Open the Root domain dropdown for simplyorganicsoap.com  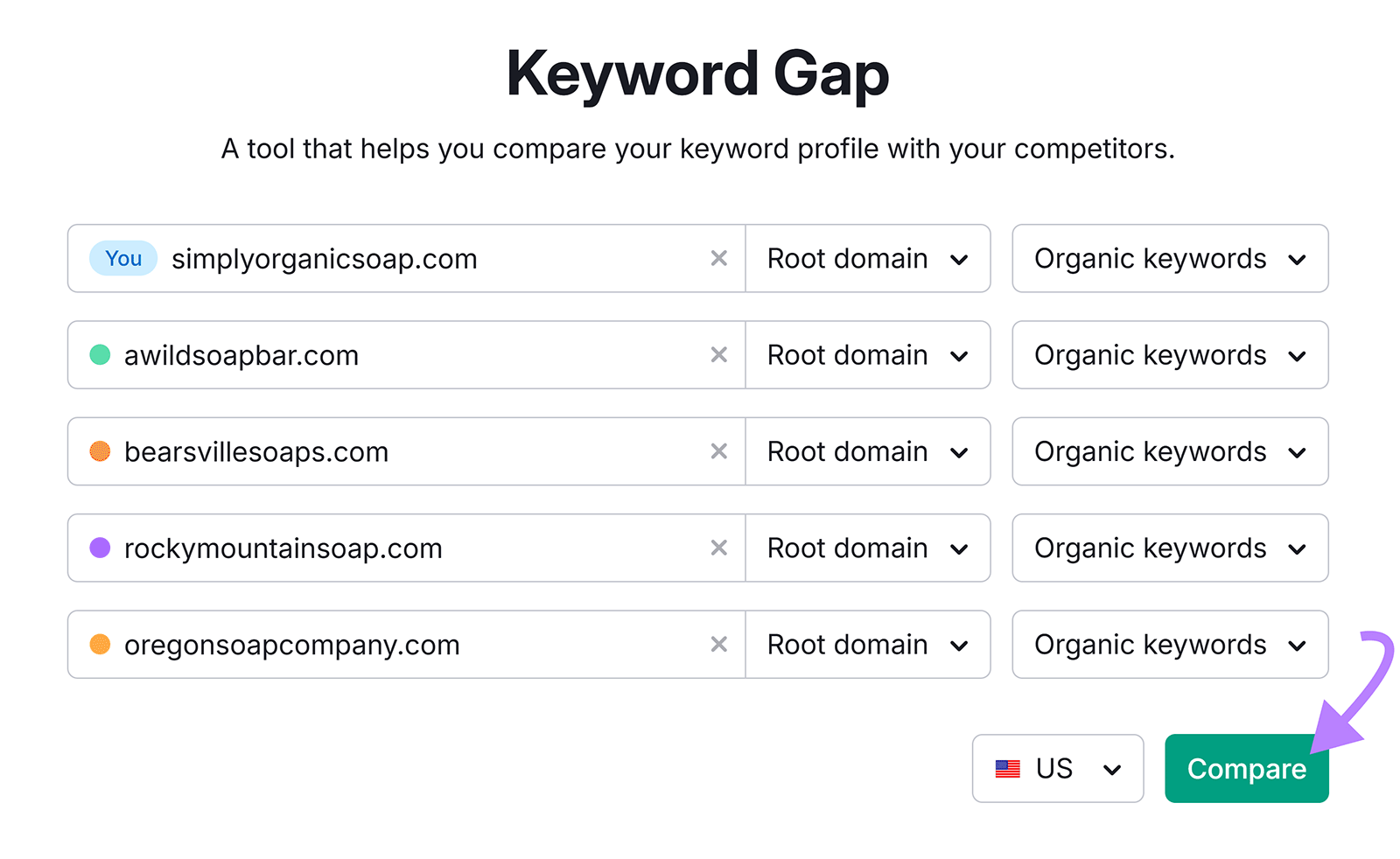point(867,258)
